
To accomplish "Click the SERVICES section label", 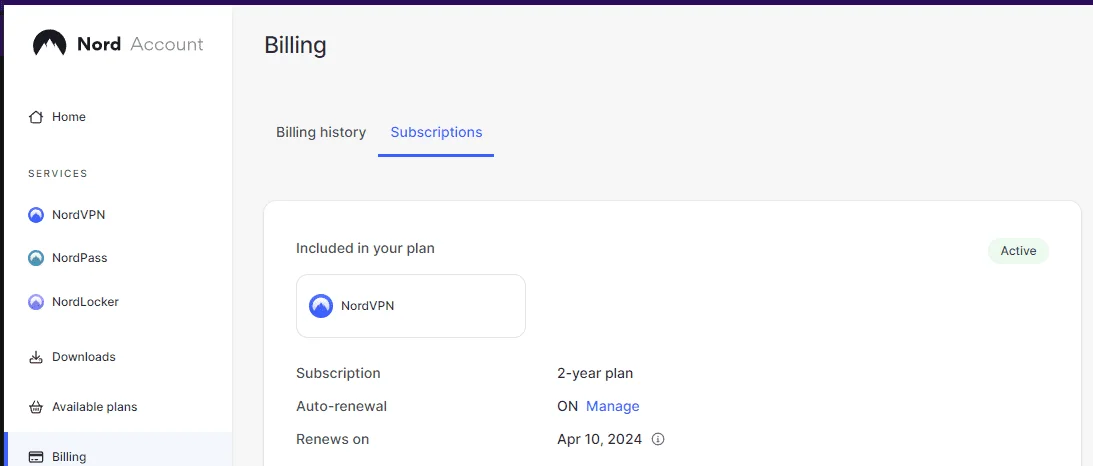I will pyautogui.click(x=58, y=173).
